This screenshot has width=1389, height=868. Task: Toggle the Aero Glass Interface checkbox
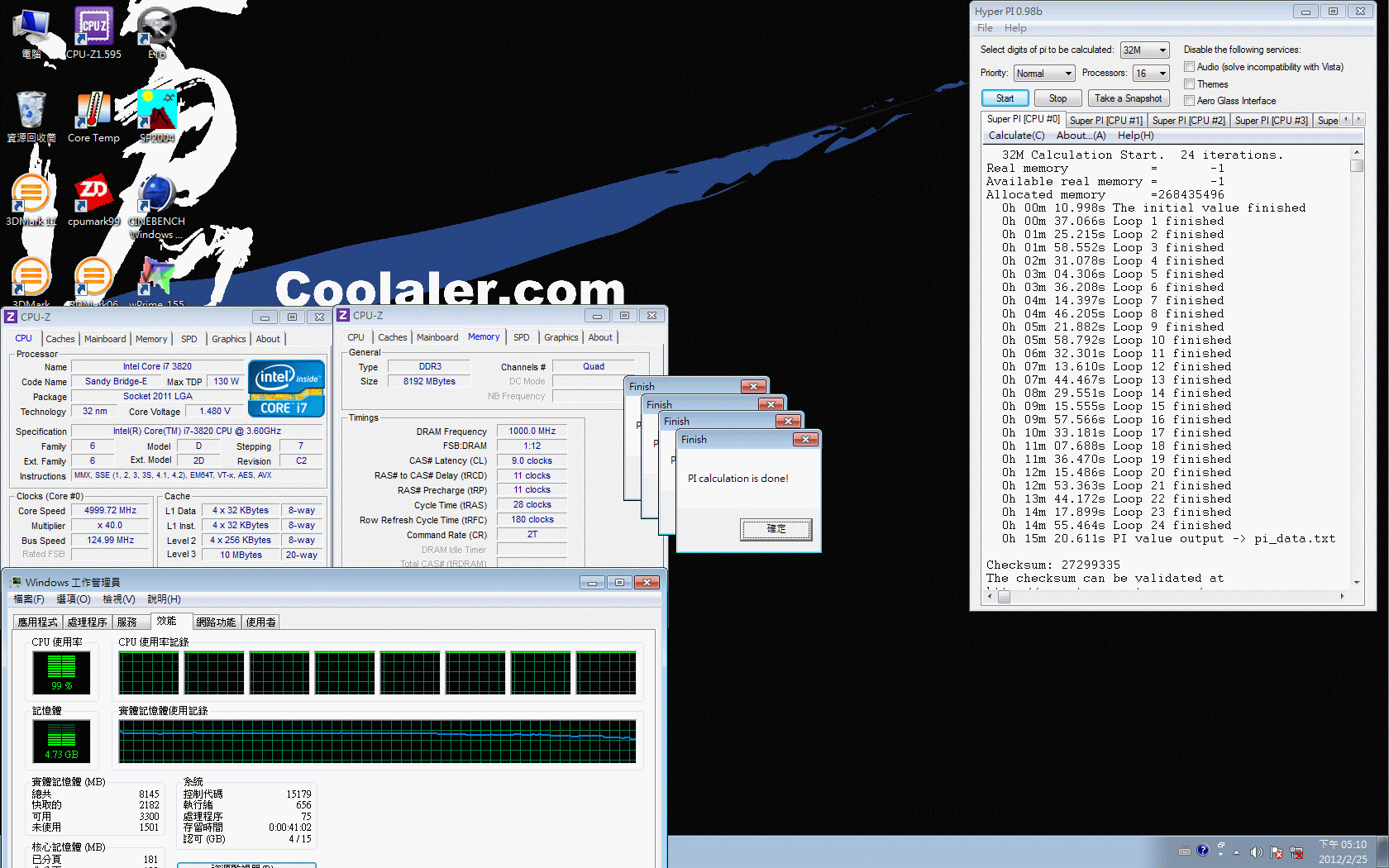coord(1189,101)
